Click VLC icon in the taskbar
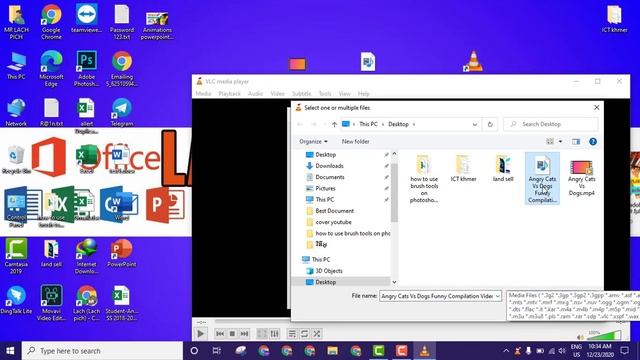 424,351
